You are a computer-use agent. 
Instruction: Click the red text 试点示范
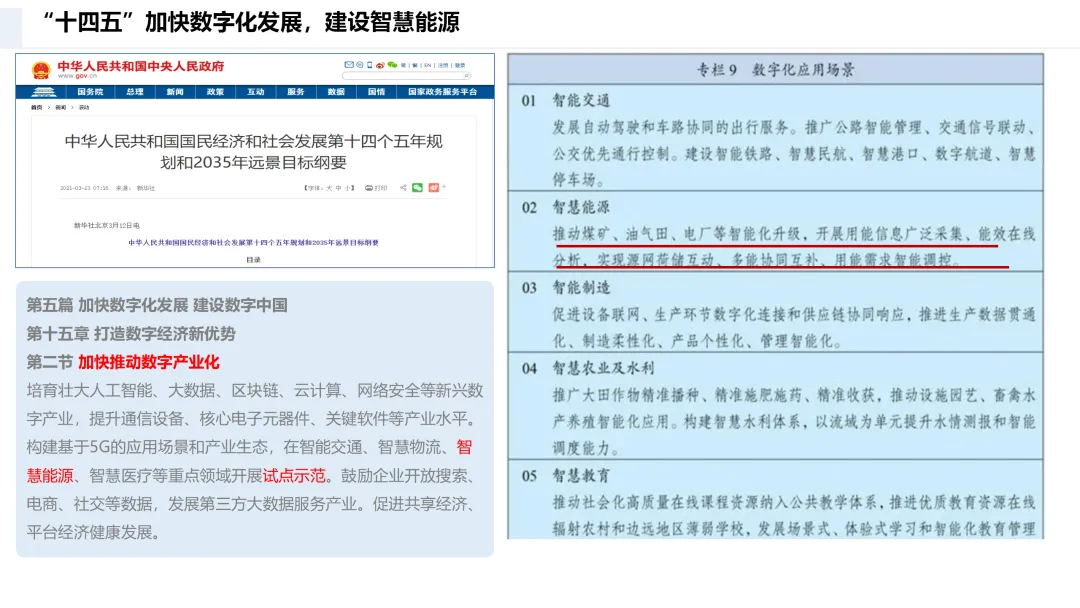click(x=294, y=476)
